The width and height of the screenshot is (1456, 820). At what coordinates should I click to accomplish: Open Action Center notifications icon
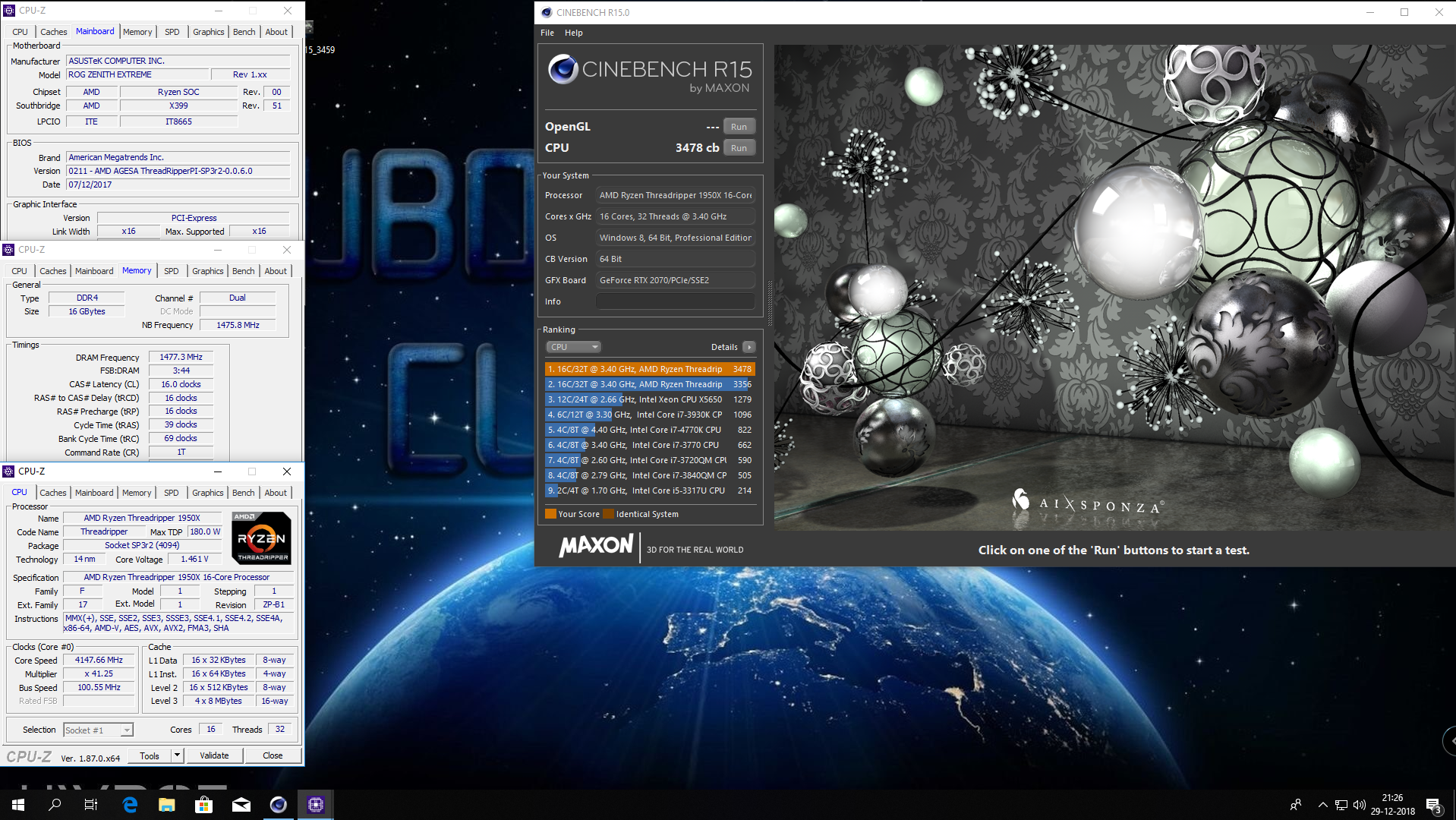1433,805
